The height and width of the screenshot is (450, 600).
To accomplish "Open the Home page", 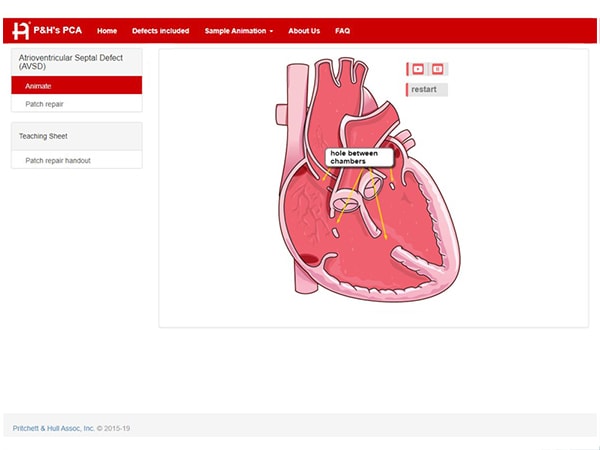I will (107, 31).
